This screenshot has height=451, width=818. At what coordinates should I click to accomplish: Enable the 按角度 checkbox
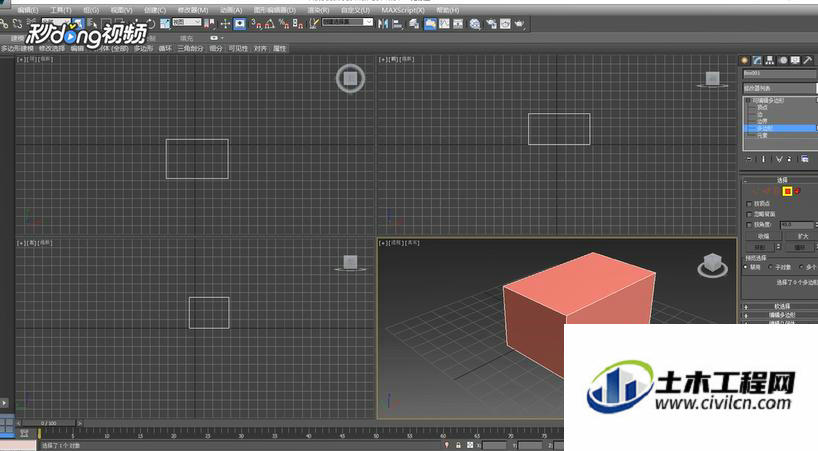tap(749, 225)
